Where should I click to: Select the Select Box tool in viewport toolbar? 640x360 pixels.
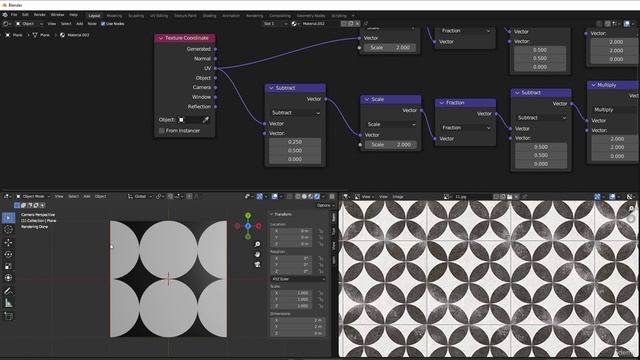click(8, 218)
